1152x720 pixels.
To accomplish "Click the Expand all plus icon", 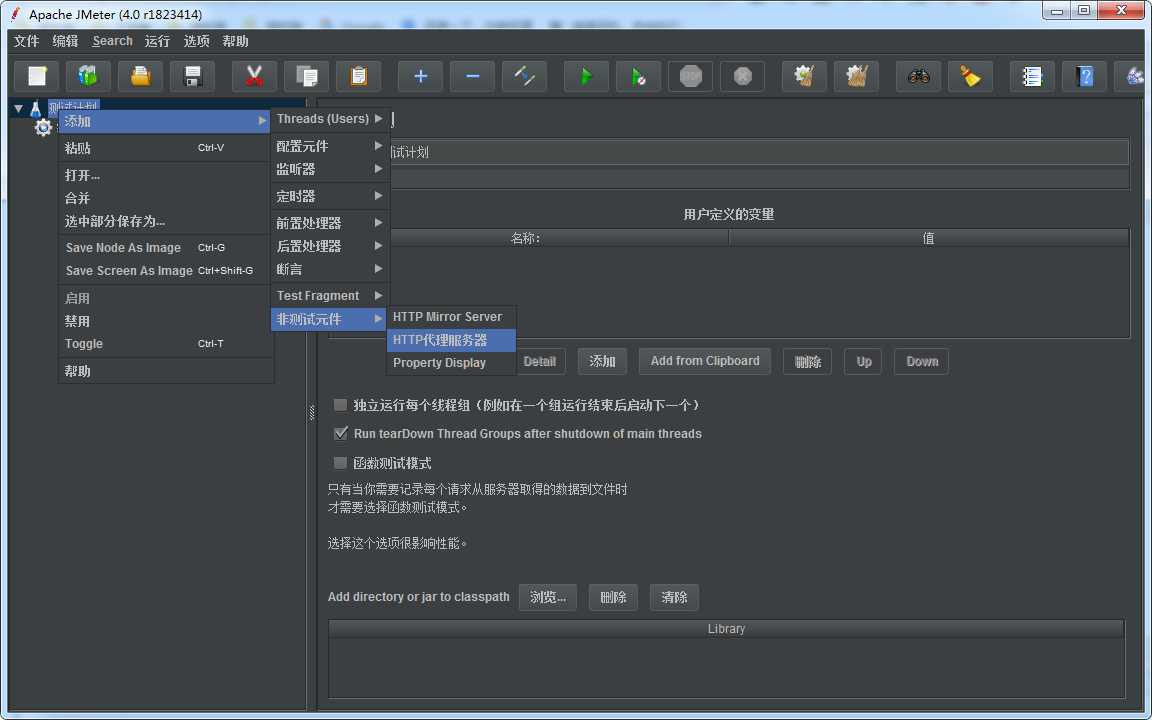I will pos(420,76).
